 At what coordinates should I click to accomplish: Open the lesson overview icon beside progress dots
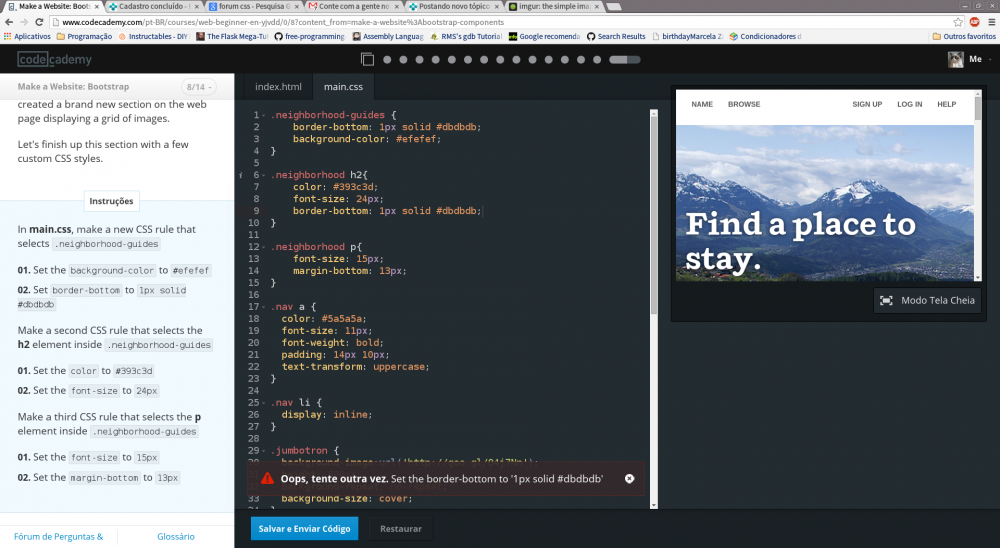(x=367, y=60)
